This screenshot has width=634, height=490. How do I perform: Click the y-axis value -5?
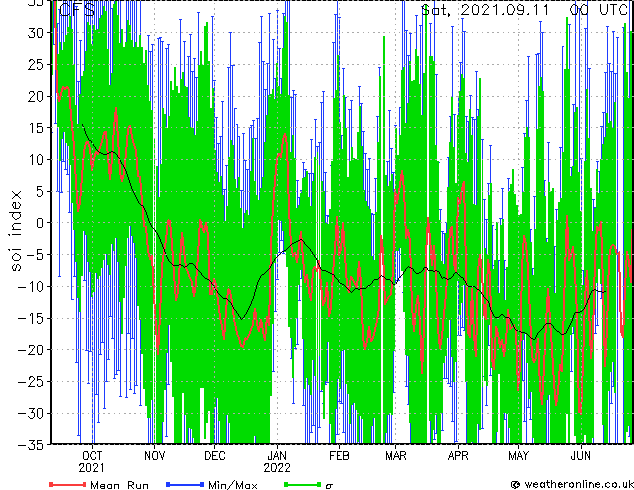click(x=36, y=255)
